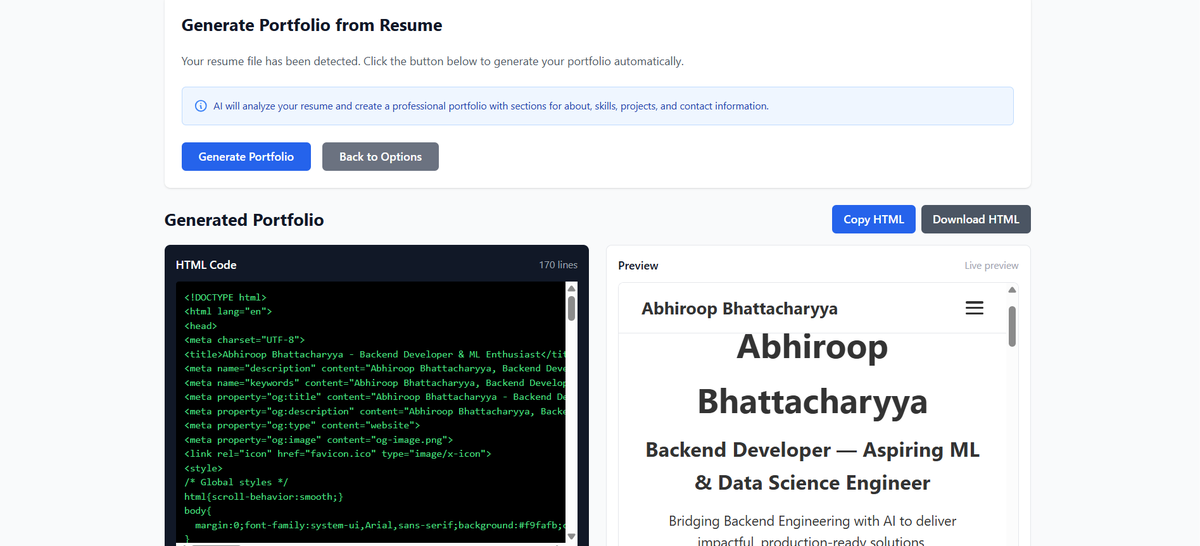Click the 'Live preview' label
1200x546 pixels.
pos(991,266)
